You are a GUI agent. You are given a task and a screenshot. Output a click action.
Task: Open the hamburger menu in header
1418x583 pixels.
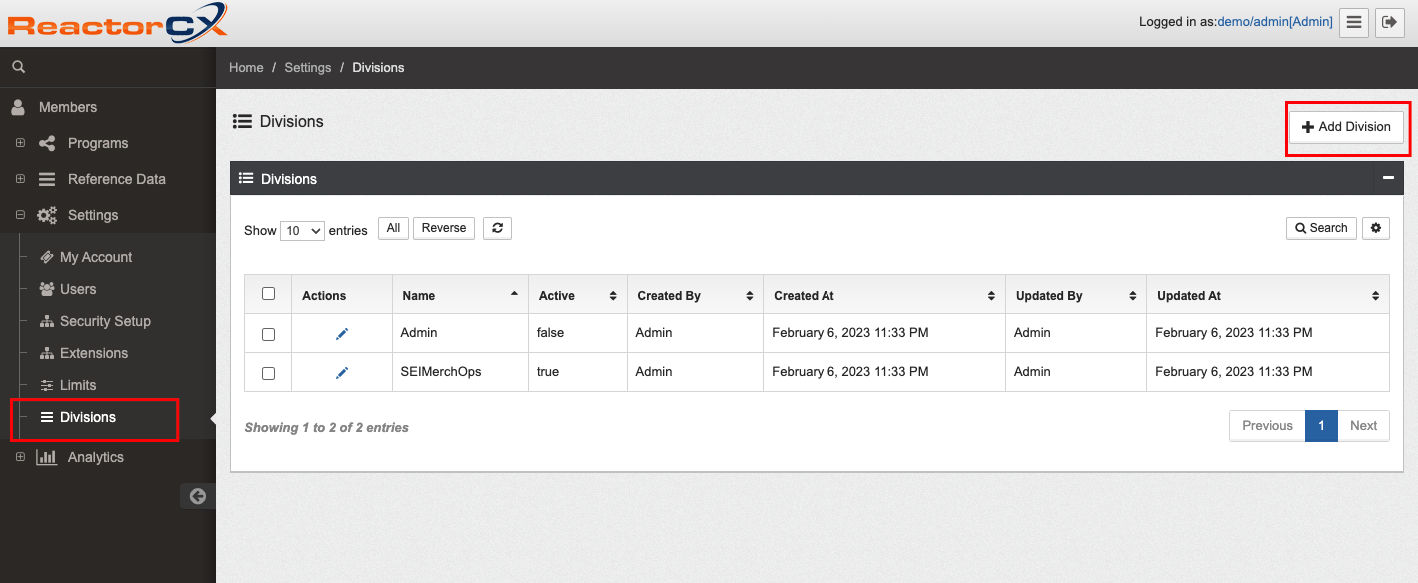(x=1354, y=22)
